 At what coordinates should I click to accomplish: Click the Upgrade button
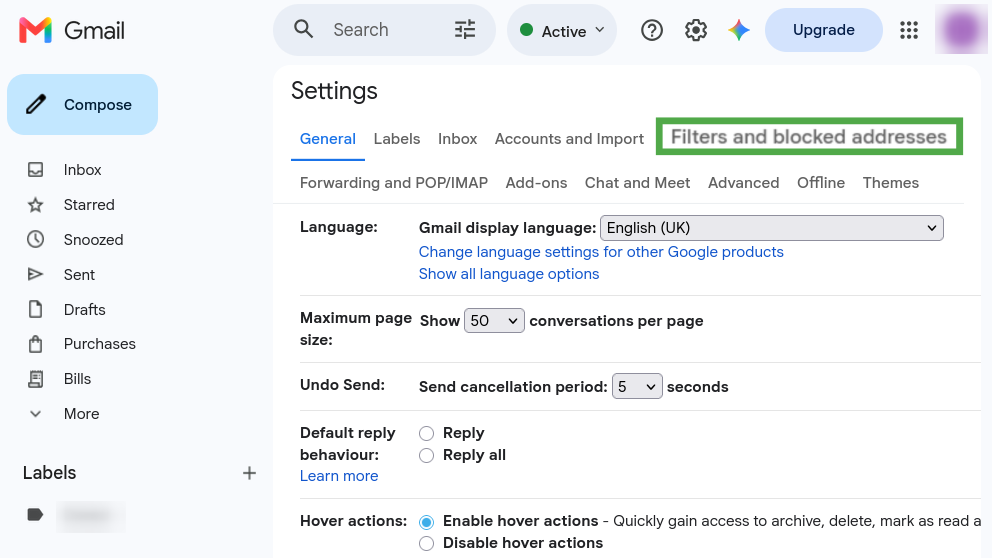824,30
